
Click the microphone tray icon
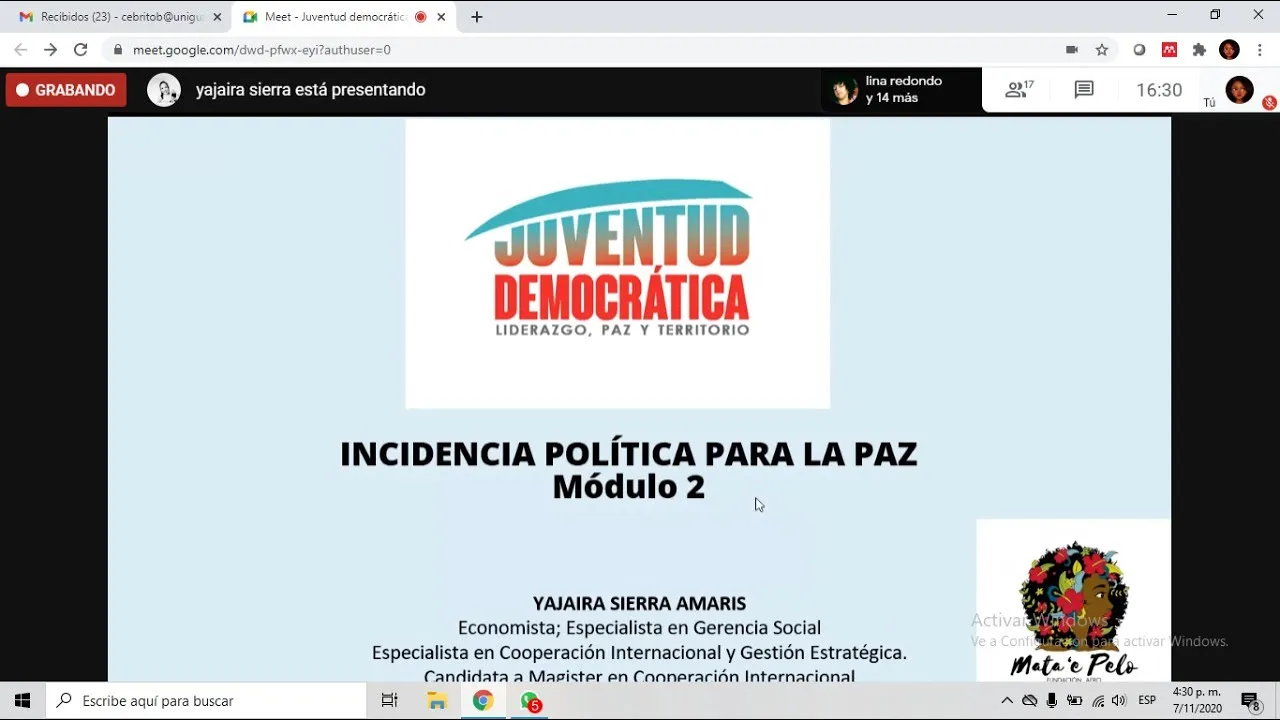pyautogui.click(x=1052, y=701)
